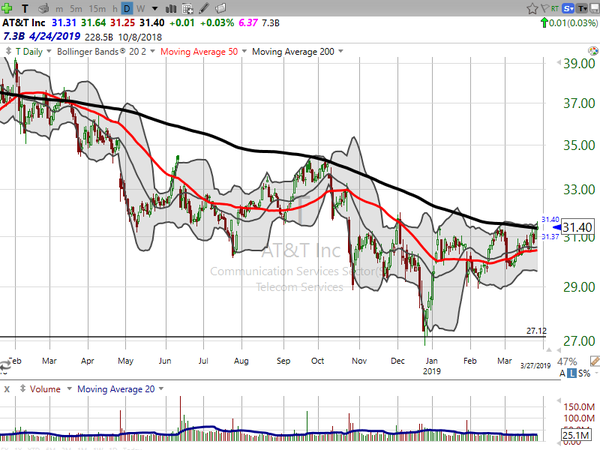The width and height of the screenshot is (600, 450).
Task: Switch to the 15m timeframe
Action: [97, 8]
